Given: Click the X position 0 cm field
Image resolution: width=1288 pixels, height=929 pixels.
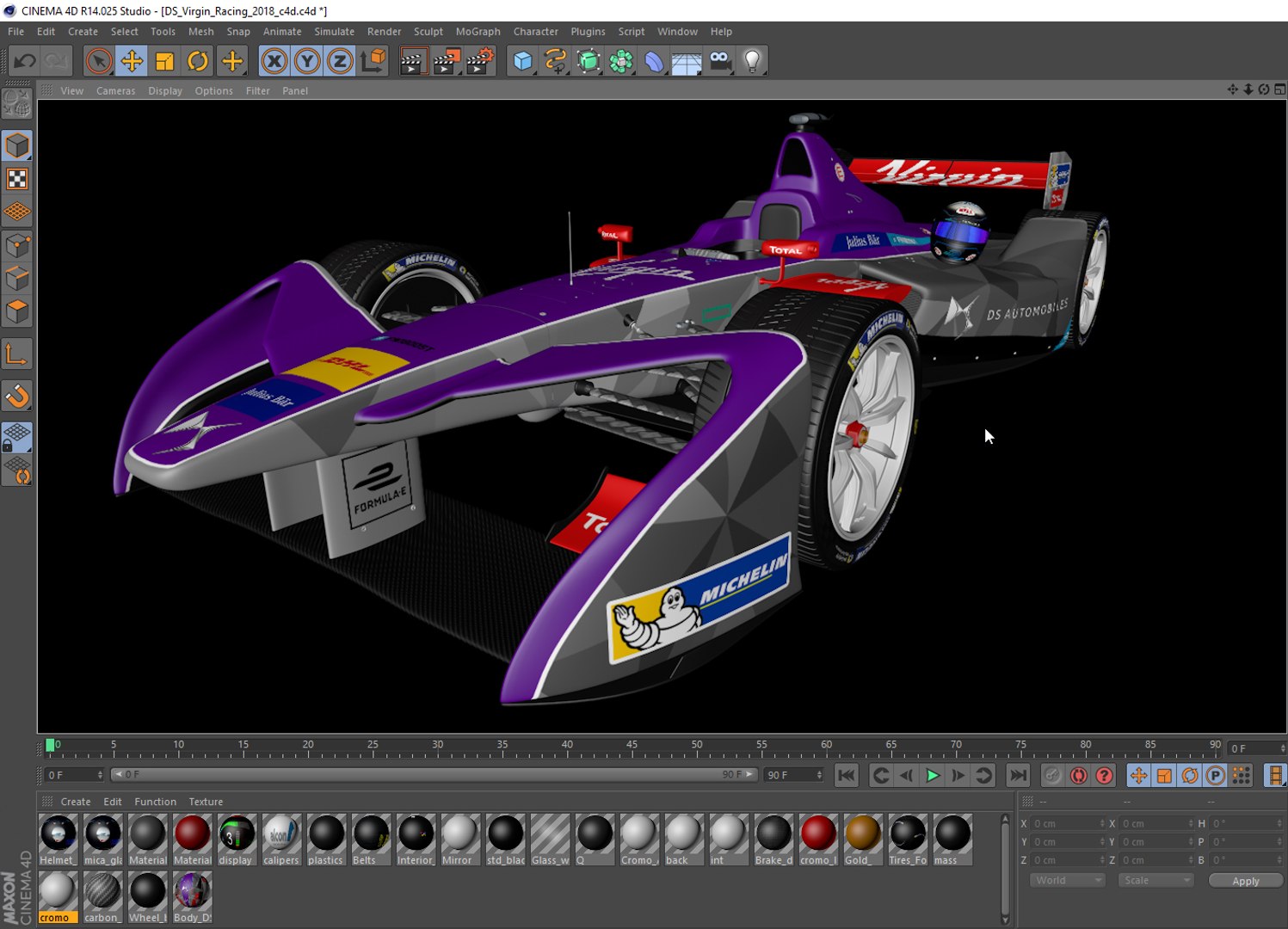Looking at the screenshot, I should tap(1068, 824).
